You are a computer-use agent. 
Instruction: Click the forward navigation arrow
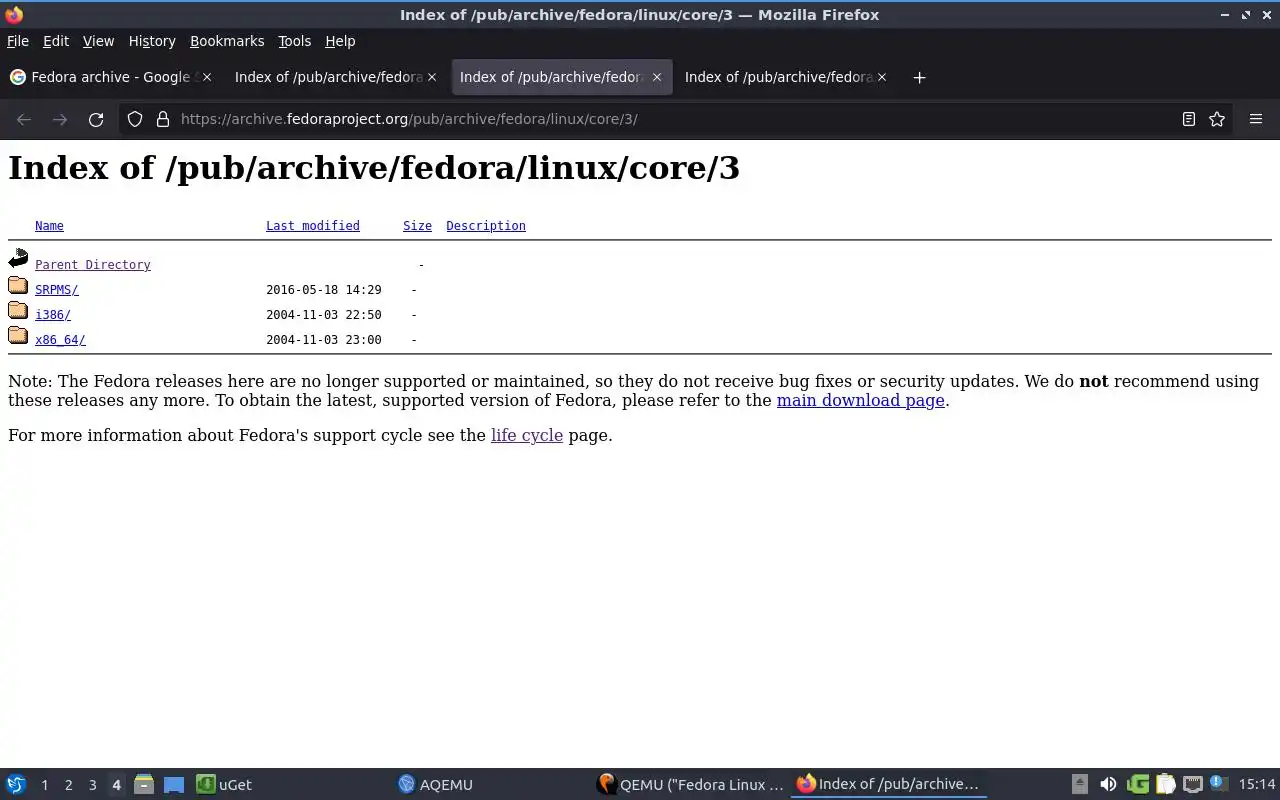(x=60, y=119)
